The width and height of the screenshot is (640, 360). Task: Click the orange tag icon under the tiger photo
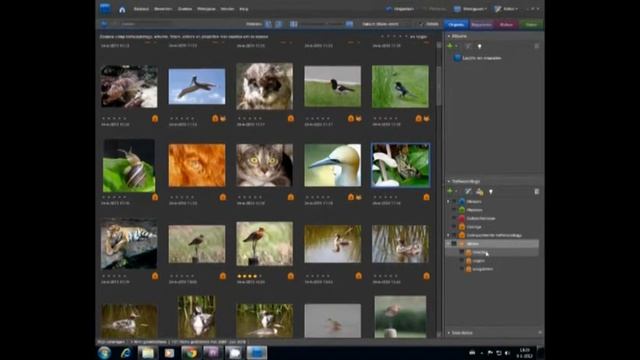[155, 276]
